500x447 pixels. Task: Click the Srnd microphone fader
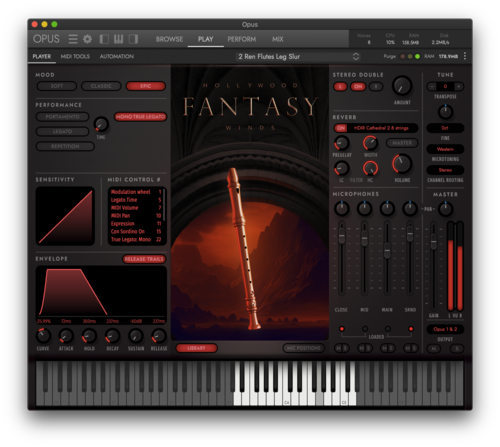pyautogui.click(x=410, y=233)
